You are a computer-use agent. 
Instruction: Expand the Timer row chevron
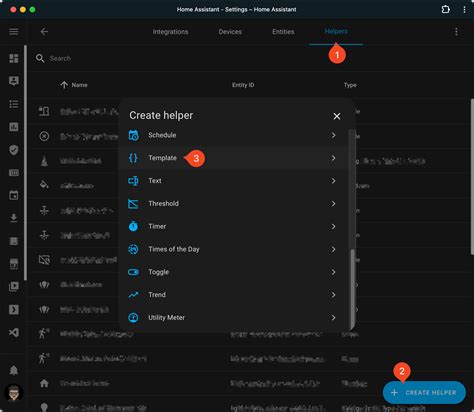[333, 226]
